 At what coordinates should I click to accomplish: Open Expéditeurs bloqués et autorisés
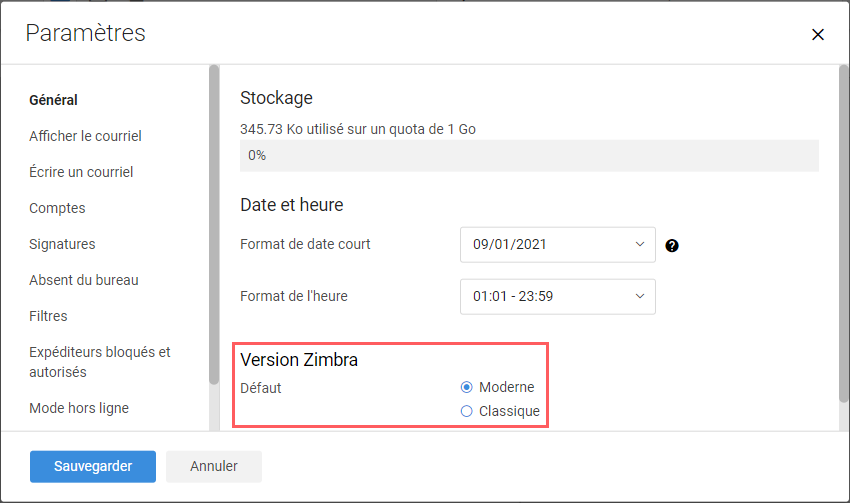tap(100, 362)
